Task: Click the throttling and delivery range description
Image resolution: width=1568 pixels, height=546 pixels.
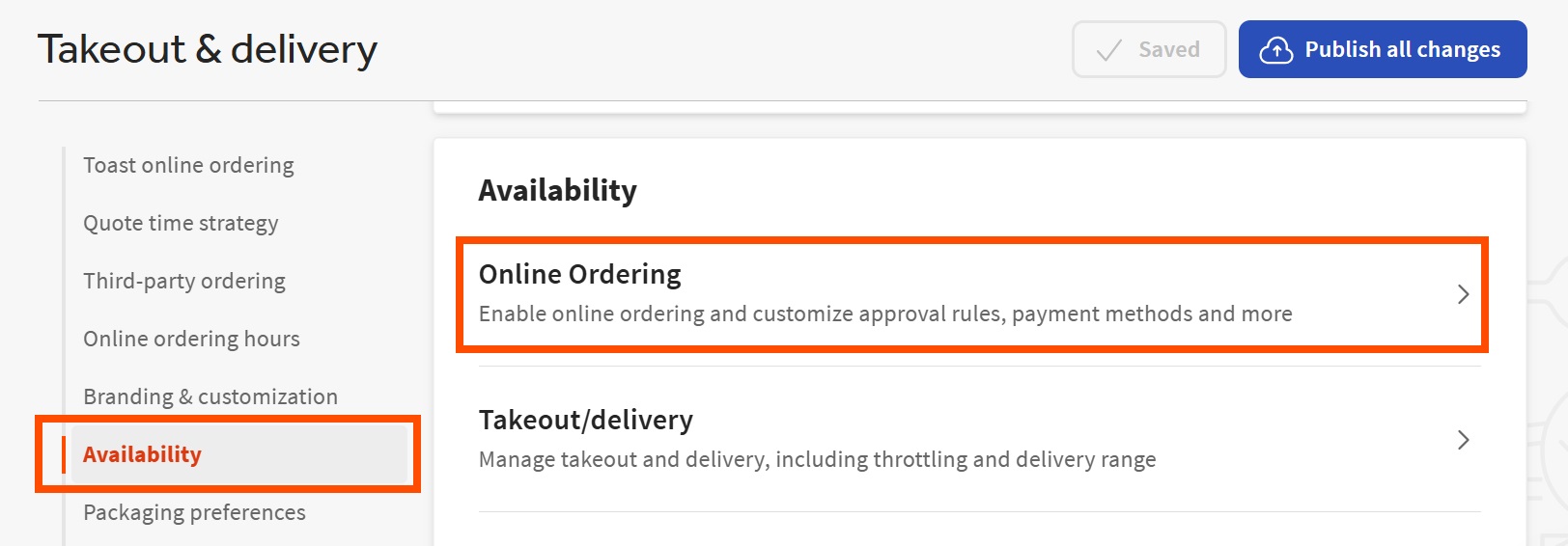Action: click(x=817, y=460)
